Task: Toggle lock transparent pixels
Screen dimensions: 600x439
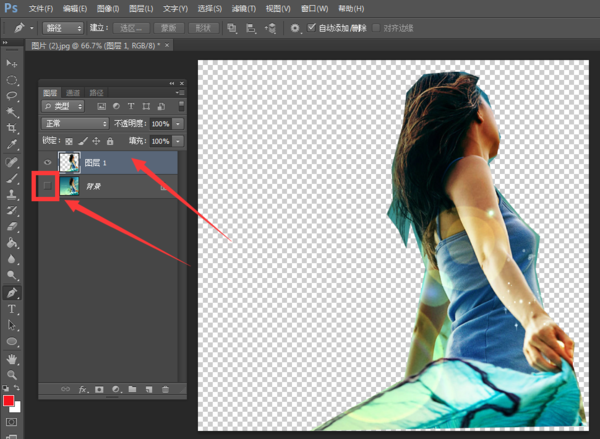Action: pos(69,141)
